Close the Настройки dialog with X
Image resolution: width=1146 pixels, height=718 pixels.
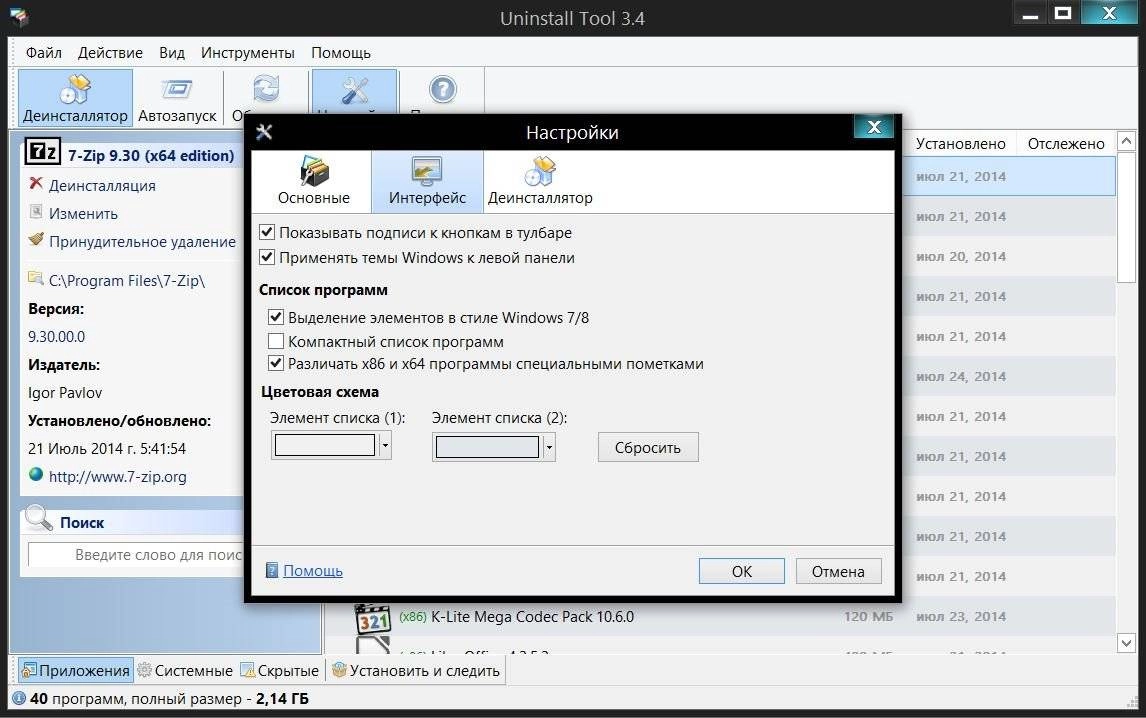[873, 127]
